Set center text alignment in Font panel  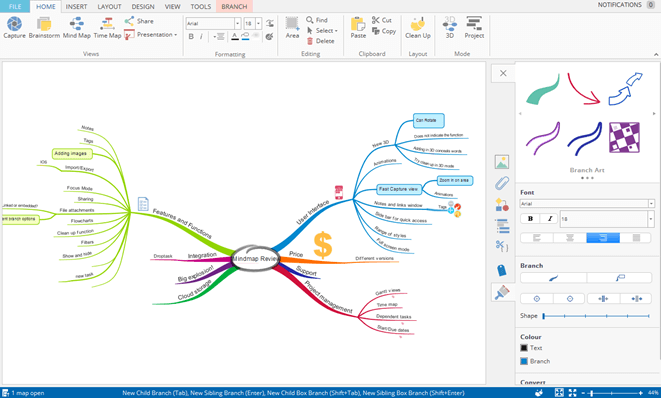570,238
